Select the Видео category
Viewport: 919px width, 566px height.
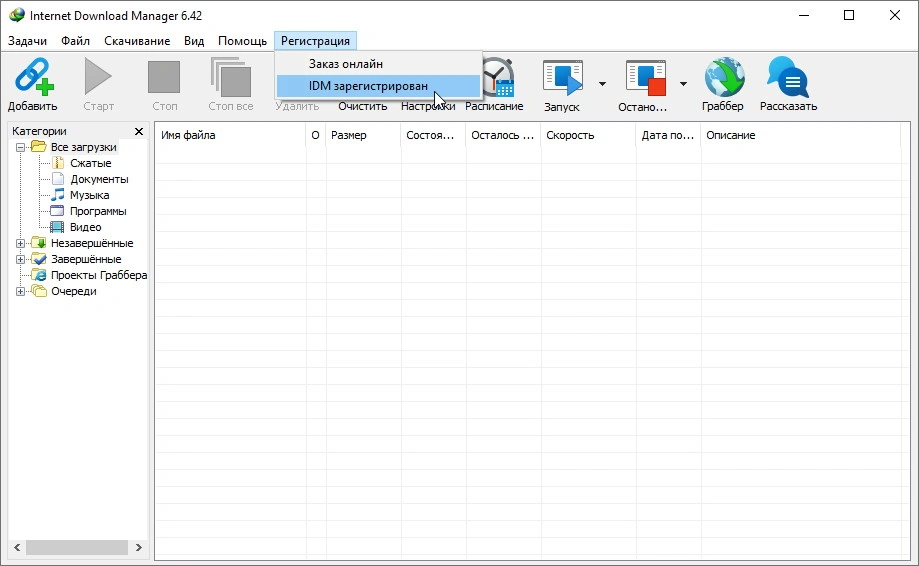(x=85, y=227)
